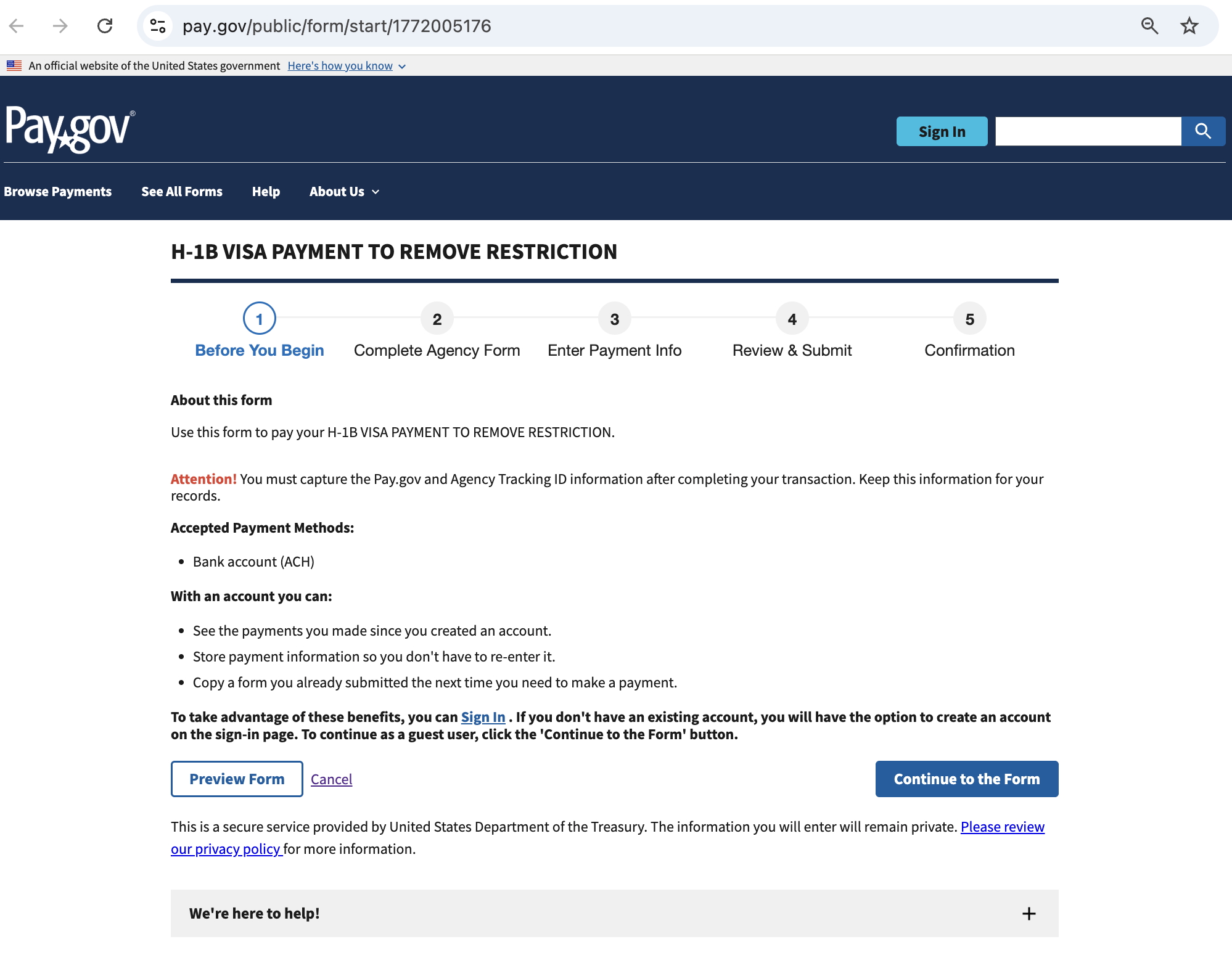
Task: Click the zoom magnifier icon in address bar
Action: click(1149, 26)
